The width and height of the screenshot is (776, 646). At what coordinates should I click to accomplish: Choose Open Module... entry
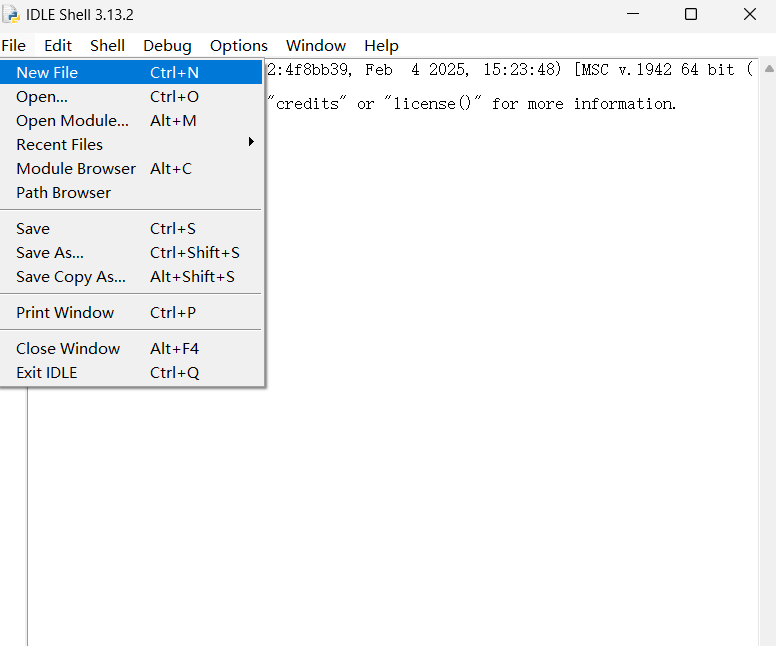[x=131, y=120]
